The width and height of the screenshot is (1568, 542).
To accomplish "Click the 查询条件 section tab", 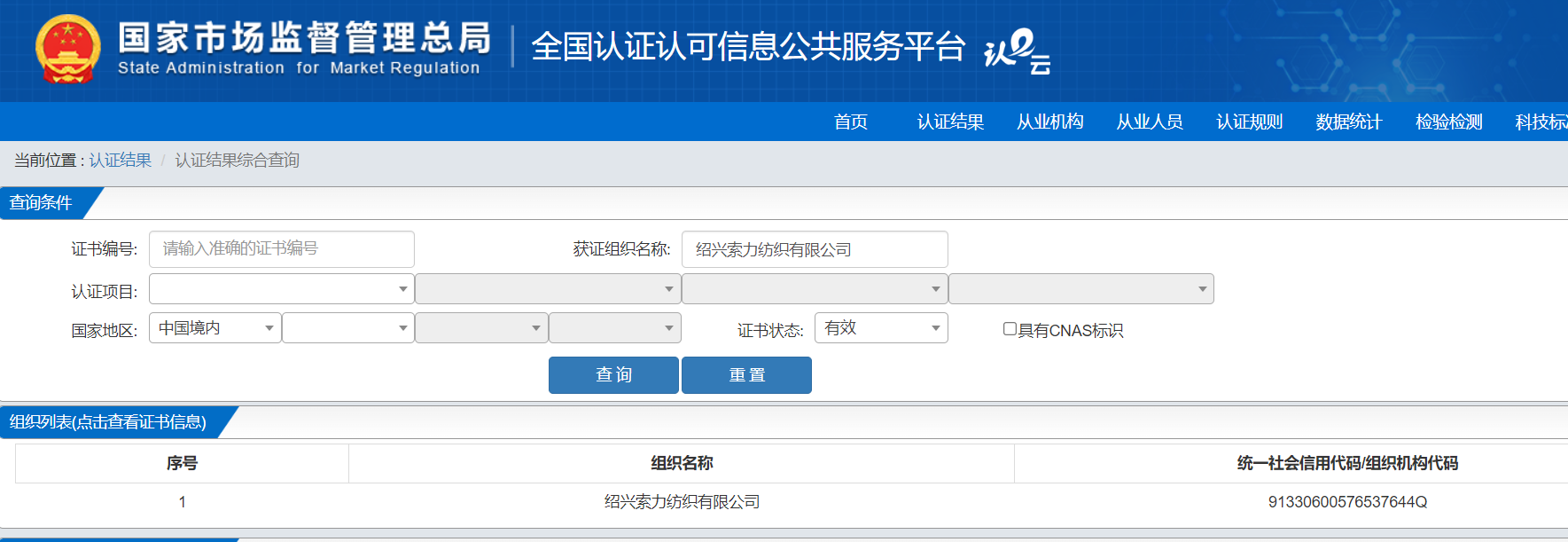I will 42,203.
